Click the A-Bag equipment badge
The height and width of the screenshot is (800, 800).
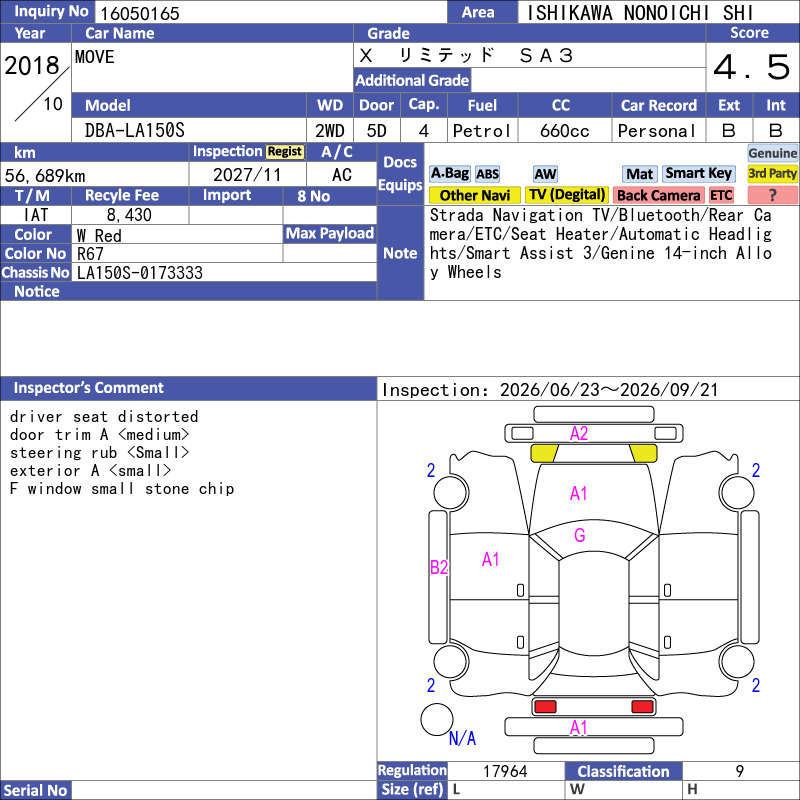tap(449, 174)
